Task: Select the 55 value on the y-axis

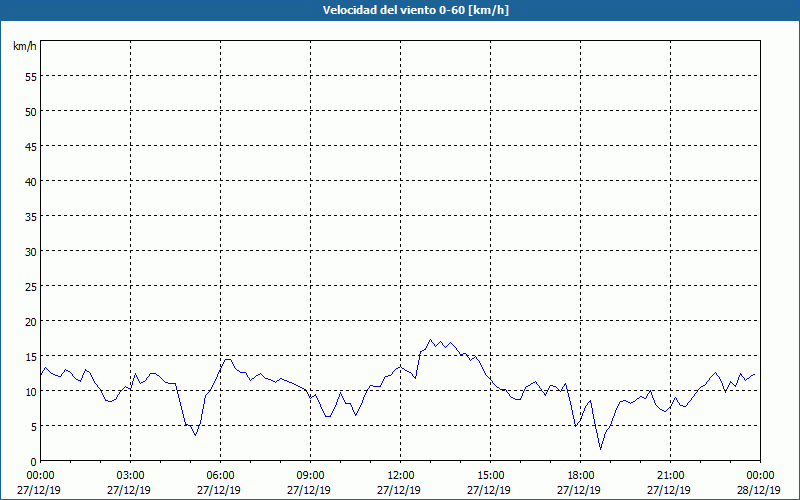Action: pyautogui.click(x=31, y=77)
